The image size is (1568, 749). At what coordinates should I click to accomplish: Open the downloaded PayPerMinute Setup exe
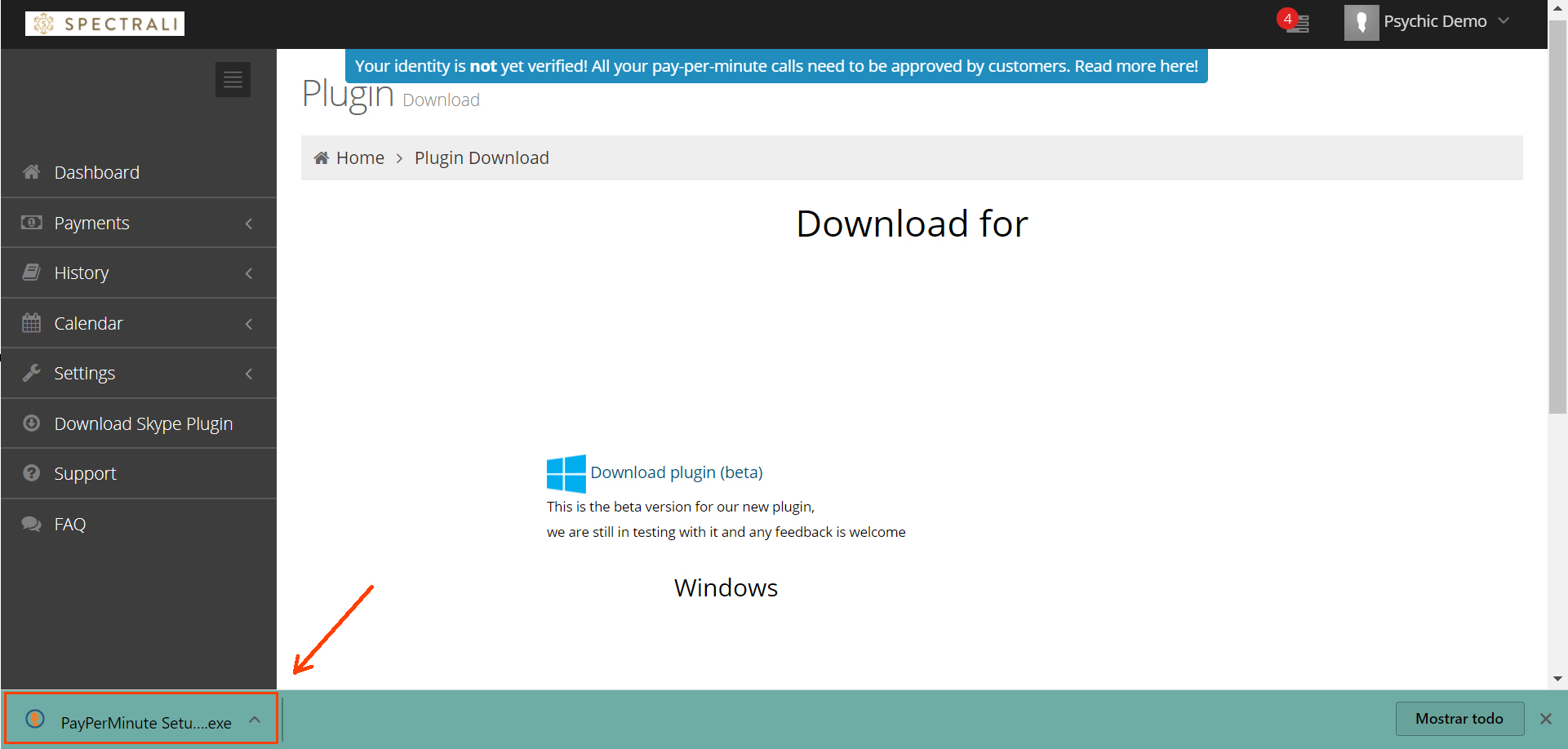145,722
